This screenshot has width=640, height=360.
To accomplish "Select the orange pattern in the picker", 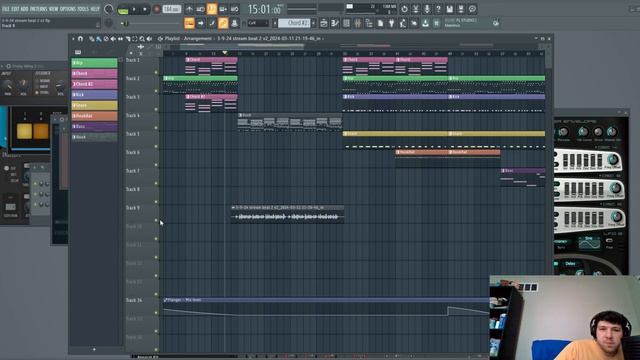I will (94, 116).
